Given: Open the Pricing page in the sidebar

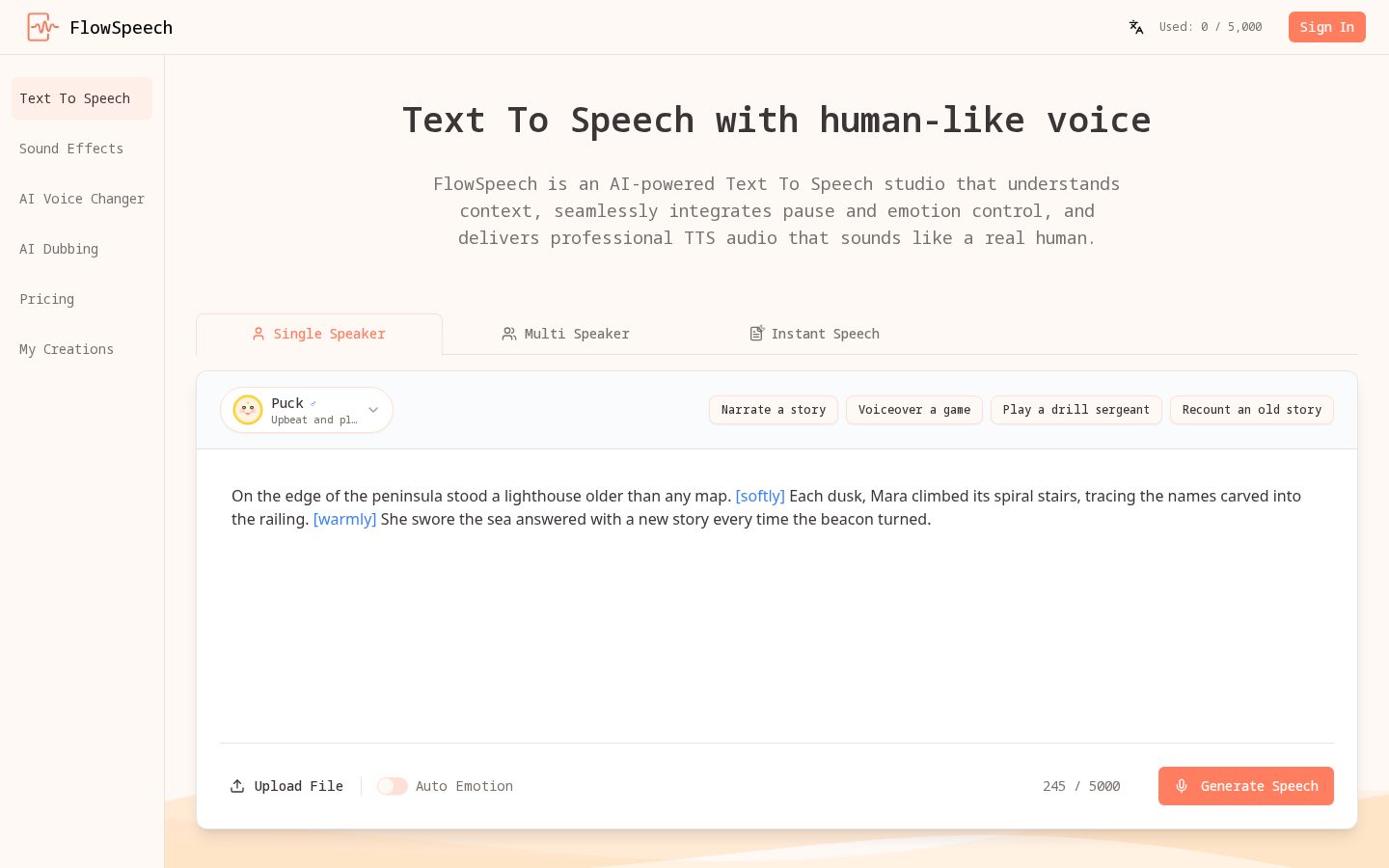Looking at the screenshot, I should click(x=82, y=299).
